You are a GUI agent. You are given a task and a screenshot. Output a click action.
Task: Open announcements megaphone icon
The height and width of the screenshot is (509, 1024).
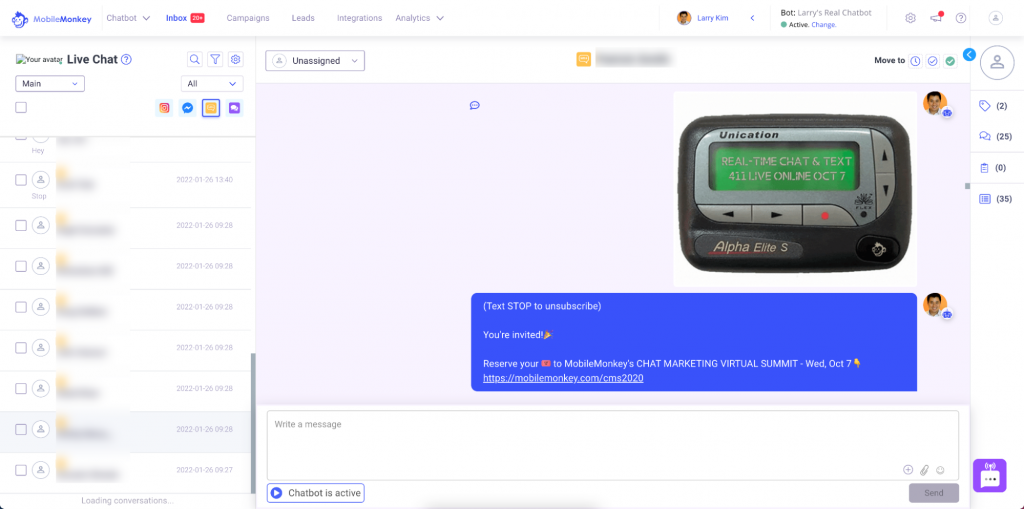(x=936, y=18)
